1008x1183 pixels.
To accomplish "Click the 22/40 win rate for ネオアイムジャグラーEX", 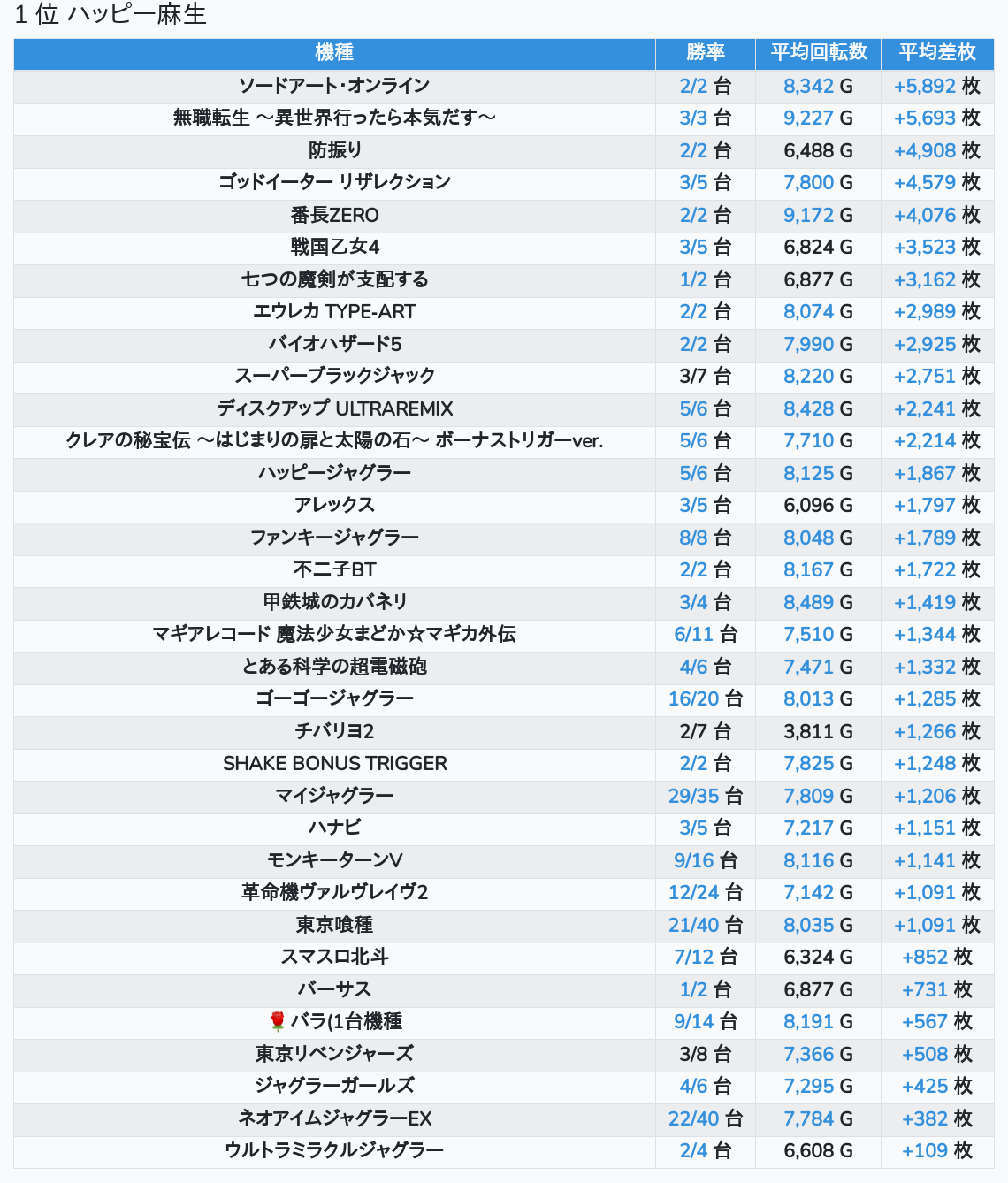I will [693, 1118].
